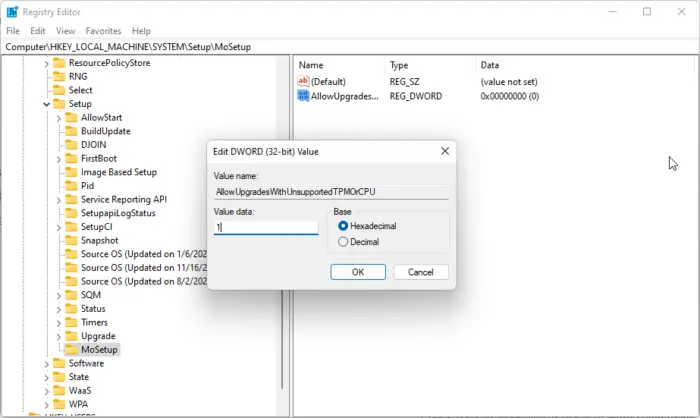Click the Value name field

[x=331, y=192]
